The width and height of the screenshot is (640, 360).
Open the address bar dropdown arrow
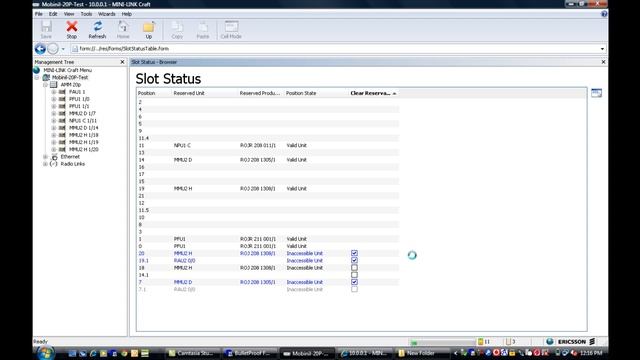[x=602, y=49]
